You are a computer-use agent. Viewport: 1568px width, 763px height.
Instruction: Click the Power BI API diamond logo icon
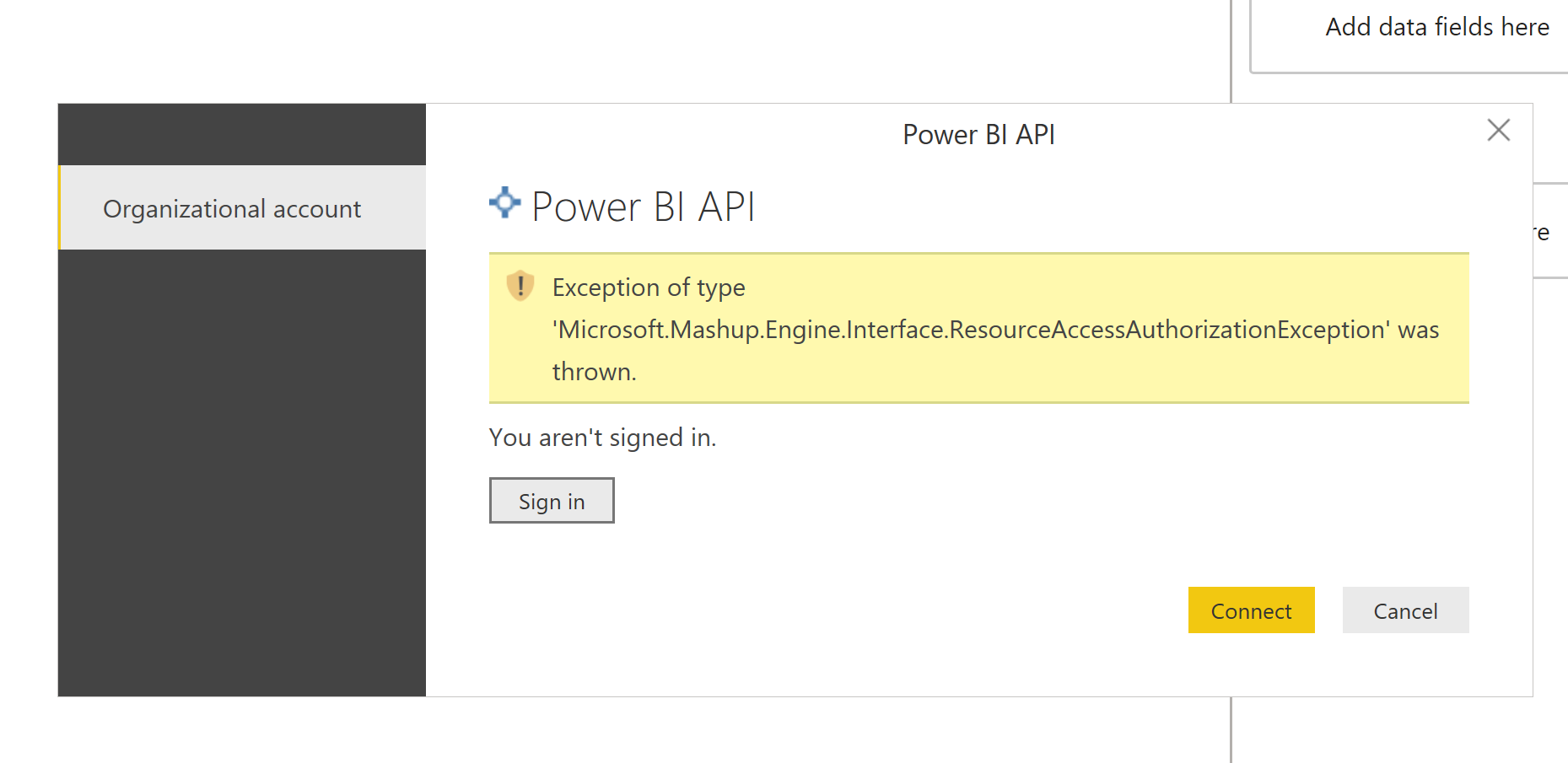click(504, 202)
